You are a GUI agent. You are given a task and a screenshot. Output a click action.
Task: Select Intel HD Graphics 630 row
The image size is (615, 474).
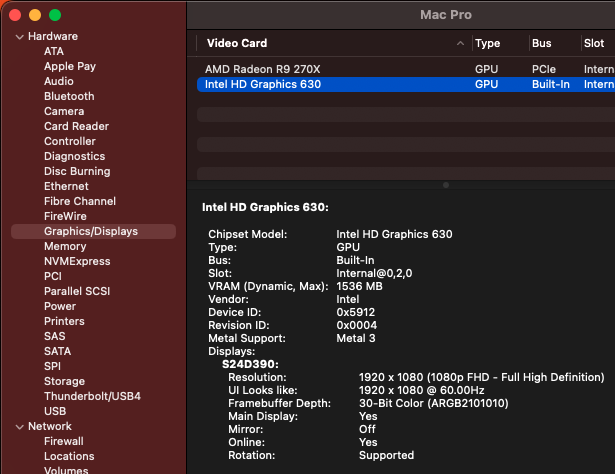(406, 84)
